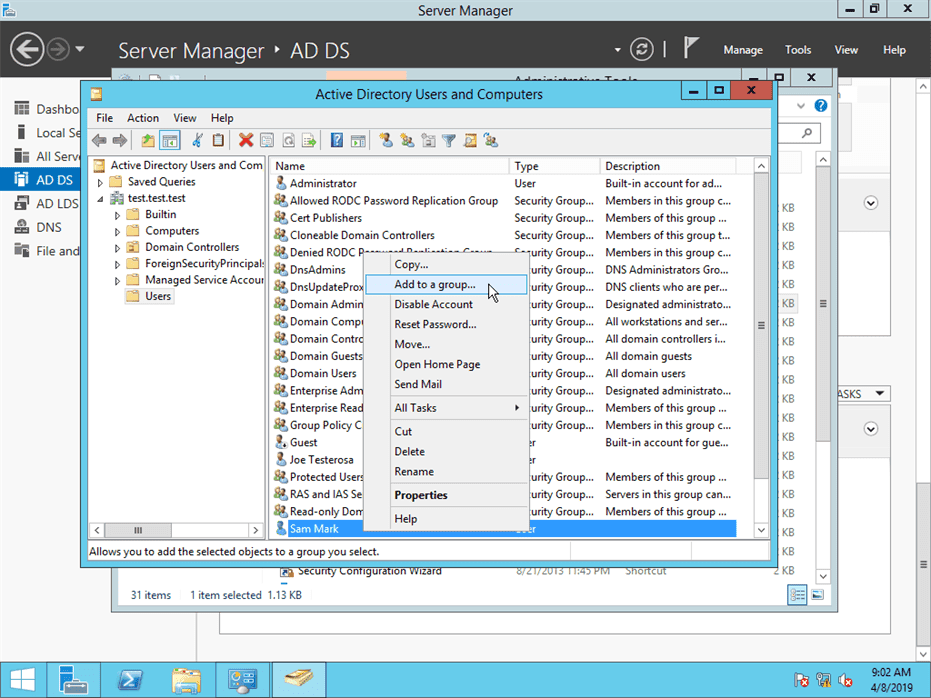Click the Show/Hide Action Pane icon
931x698 pixels.
(x=357, y=141)
